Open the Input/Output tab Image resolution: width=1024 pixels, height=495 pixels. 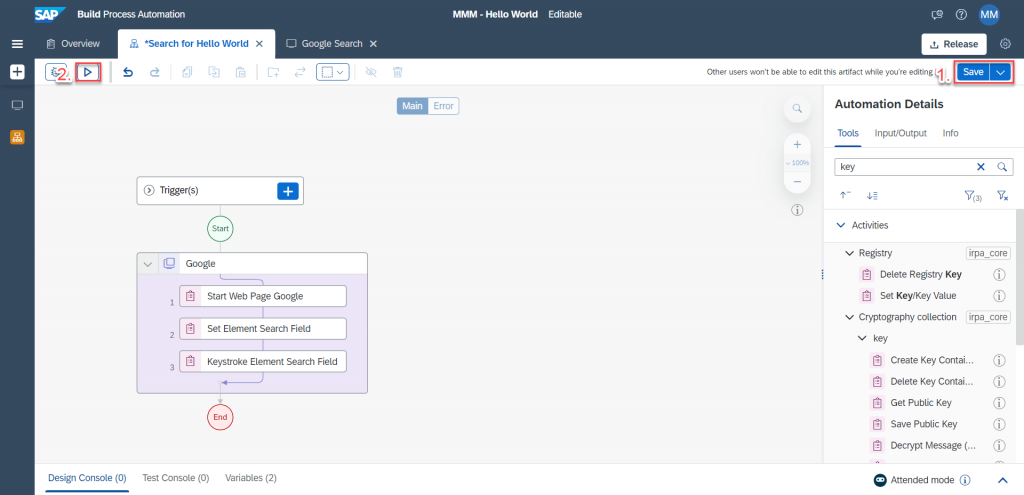tap(901, 133)
